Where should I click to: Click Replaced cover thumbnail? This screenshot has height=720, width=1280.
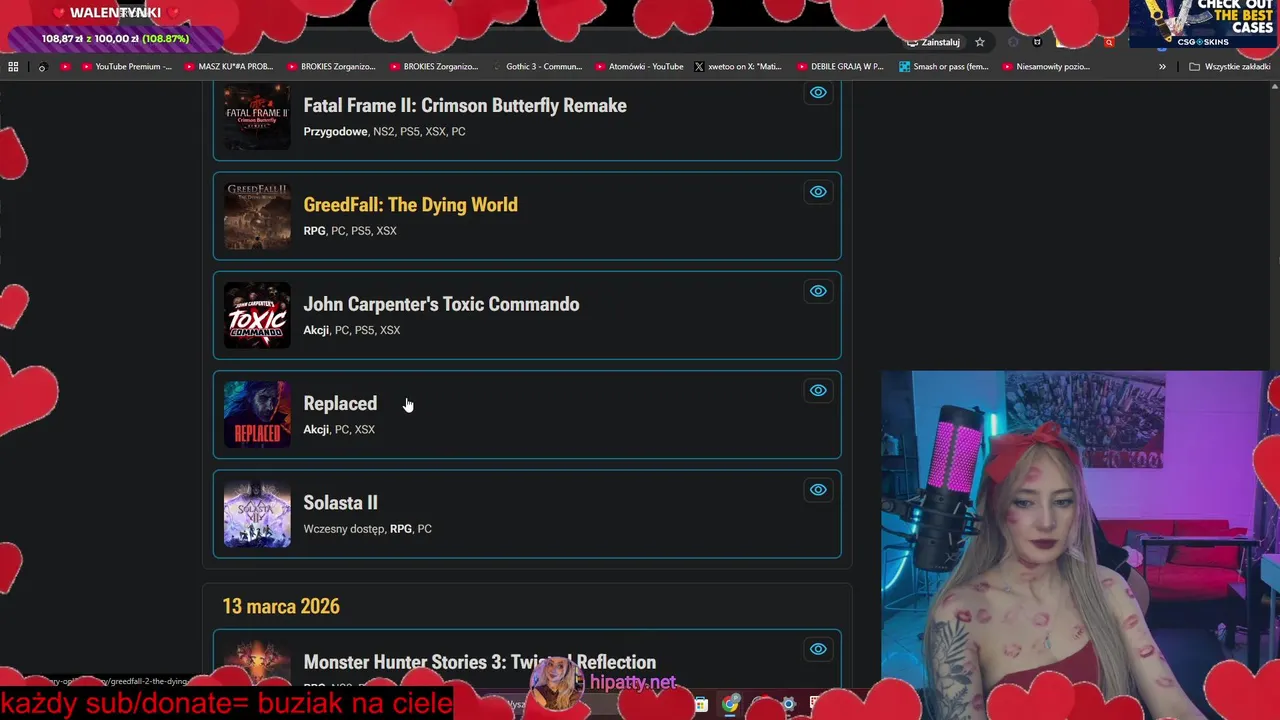pyautogui.click(x=257, y=414)
